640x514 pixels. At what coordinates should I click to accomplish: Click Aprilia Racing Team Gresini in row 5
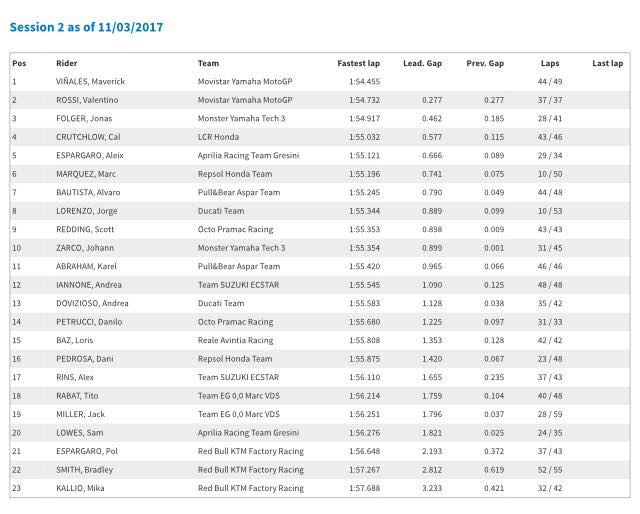tap(248, 156)
